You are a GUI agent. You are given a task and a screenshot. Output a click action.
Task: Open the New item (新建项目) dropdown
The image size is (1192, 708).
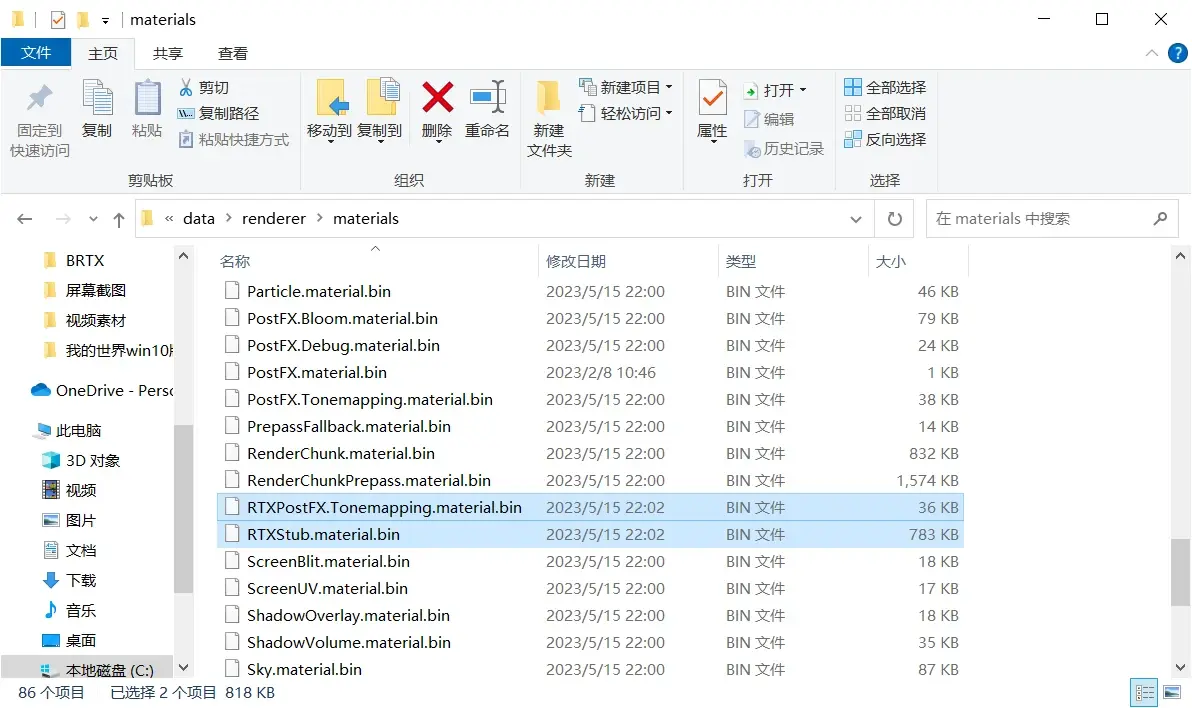(x=626, y=87)
